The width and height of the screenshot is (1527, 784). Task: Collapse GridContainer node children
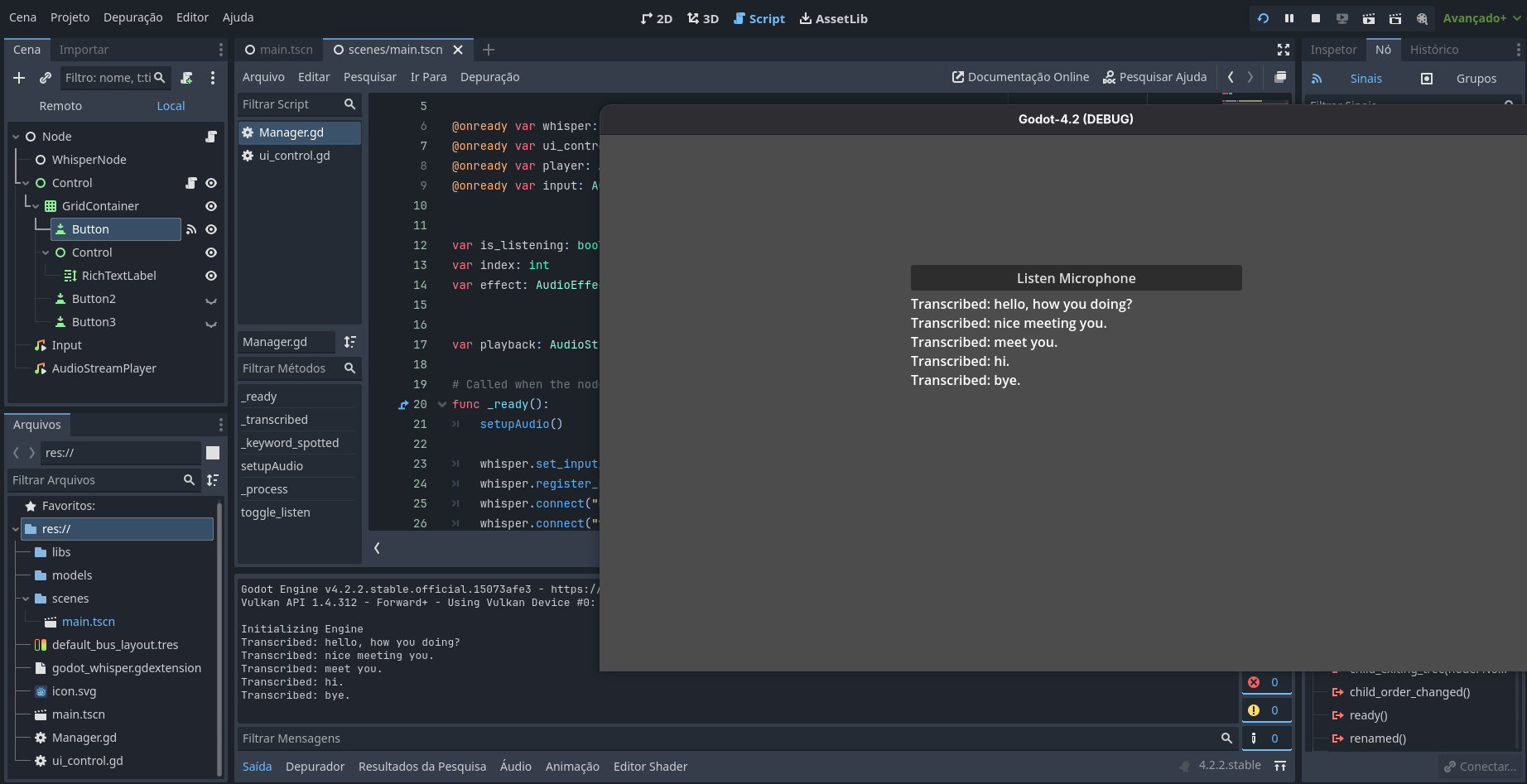click(x=36, y=206)
